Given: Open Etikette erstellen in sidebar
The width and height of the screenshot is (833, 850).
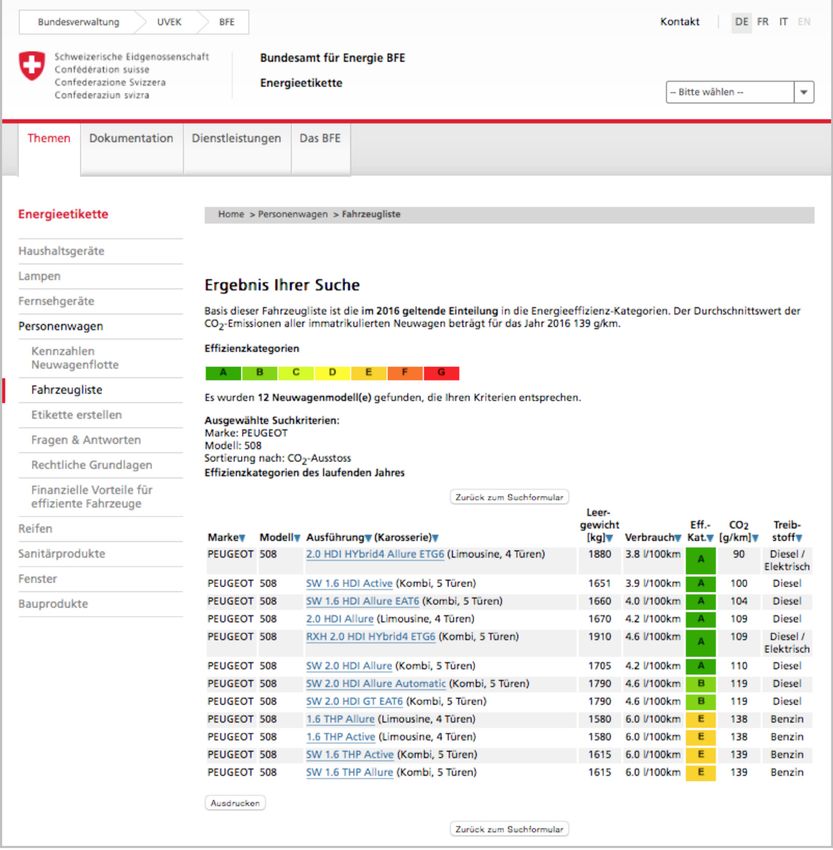Looking at the screenshot, I should click(76, 415).
